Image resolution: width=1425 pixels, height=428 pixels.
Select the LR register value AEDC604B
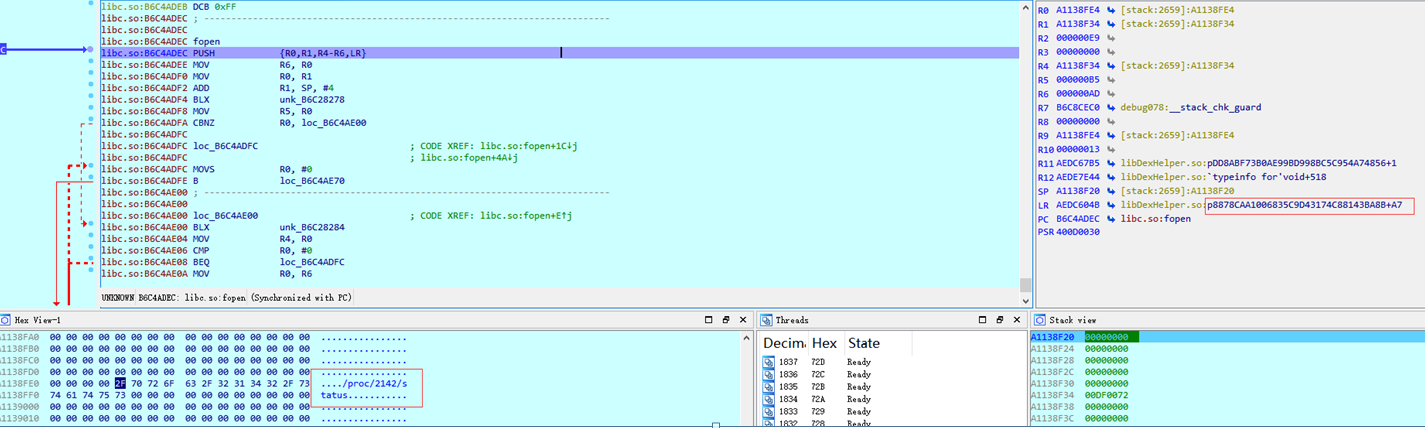1078,205
